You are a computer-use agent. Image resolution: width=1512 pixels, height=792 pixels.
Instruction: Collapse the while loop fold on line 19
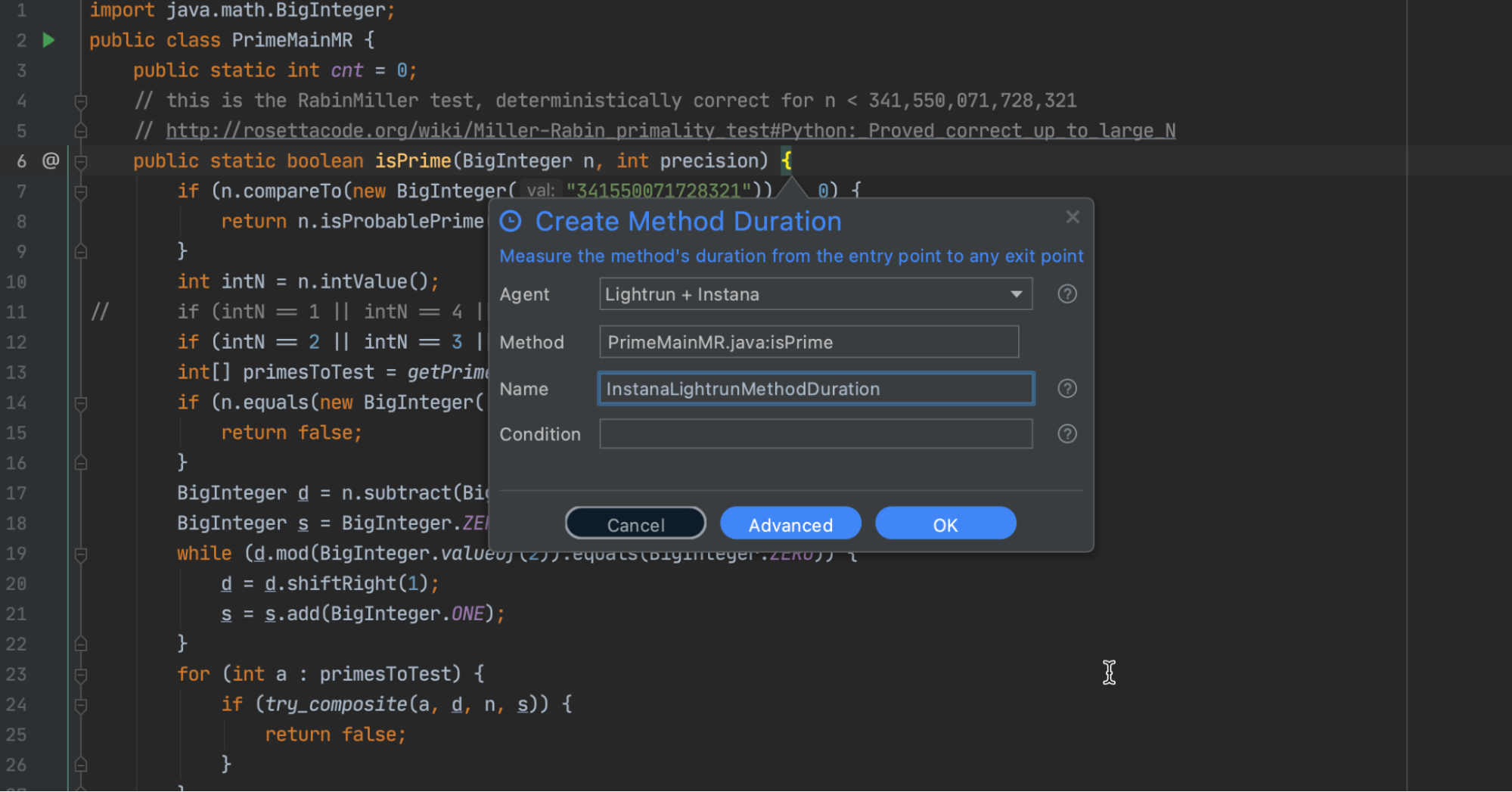[x=81, y=554]
